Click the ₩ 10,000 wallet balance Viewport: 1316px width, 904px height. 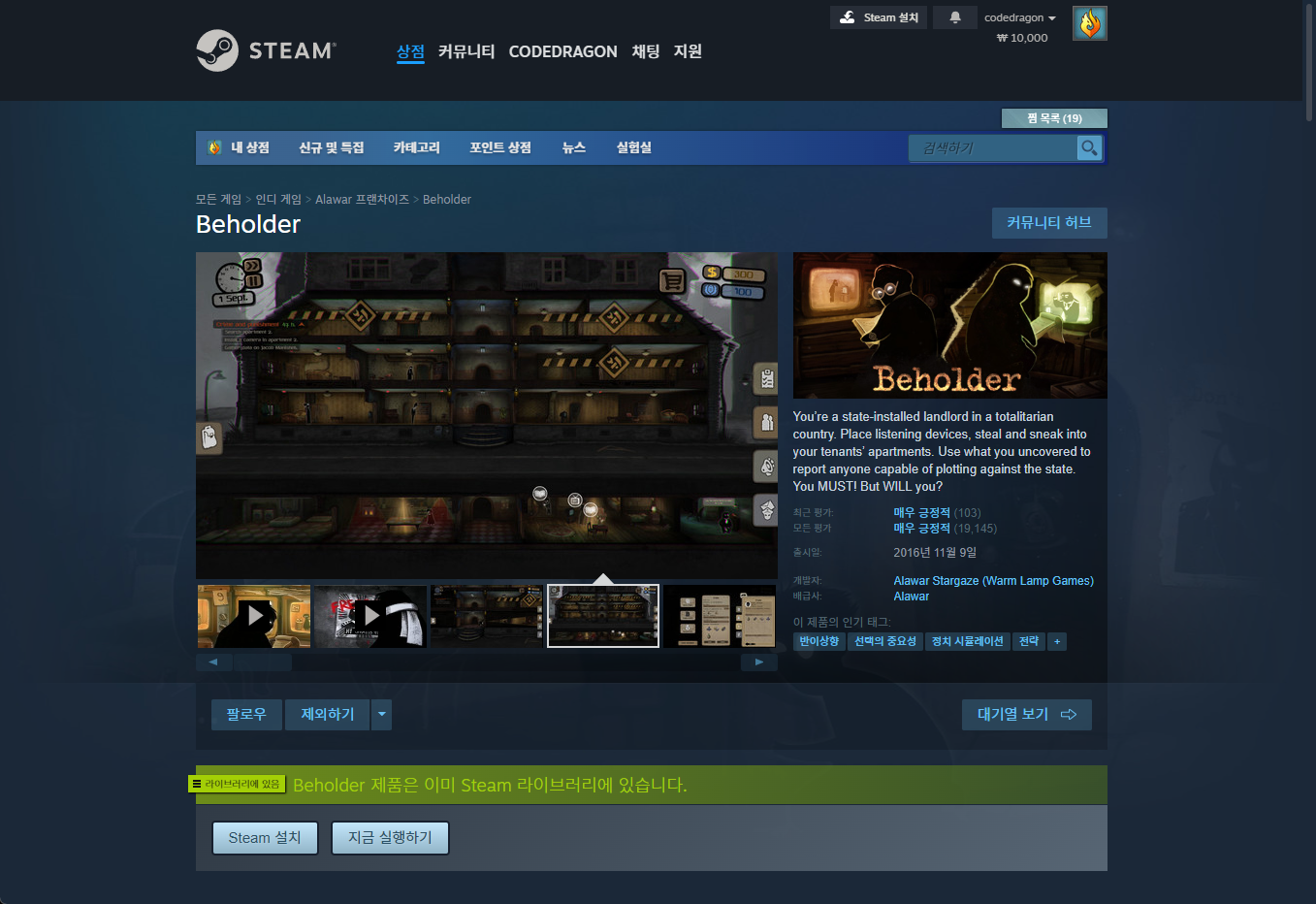(x=1022, y=38)
